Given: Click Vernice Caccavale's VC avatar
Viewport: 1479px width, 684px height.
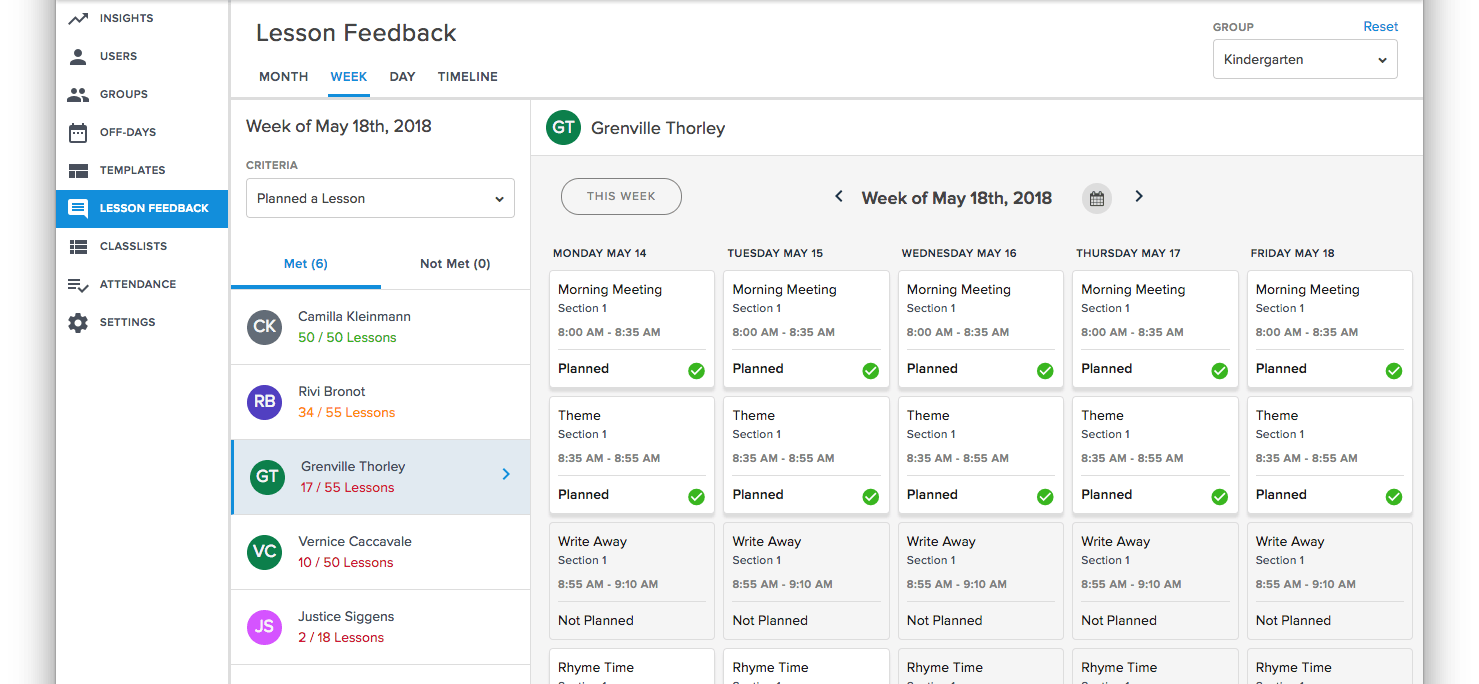Looking at the screenshot, I should tap(265, 552).
